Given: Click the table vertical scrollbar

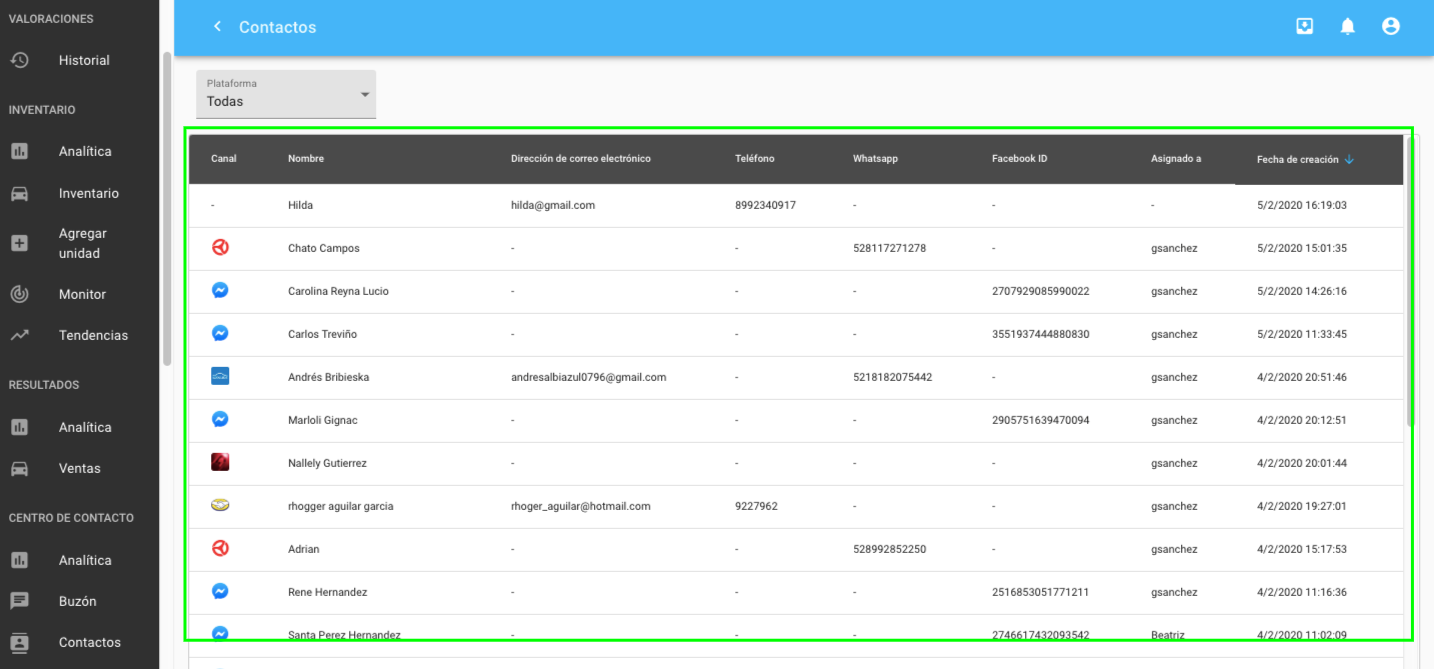Looking at the screenshot, I should (1411, 280).
